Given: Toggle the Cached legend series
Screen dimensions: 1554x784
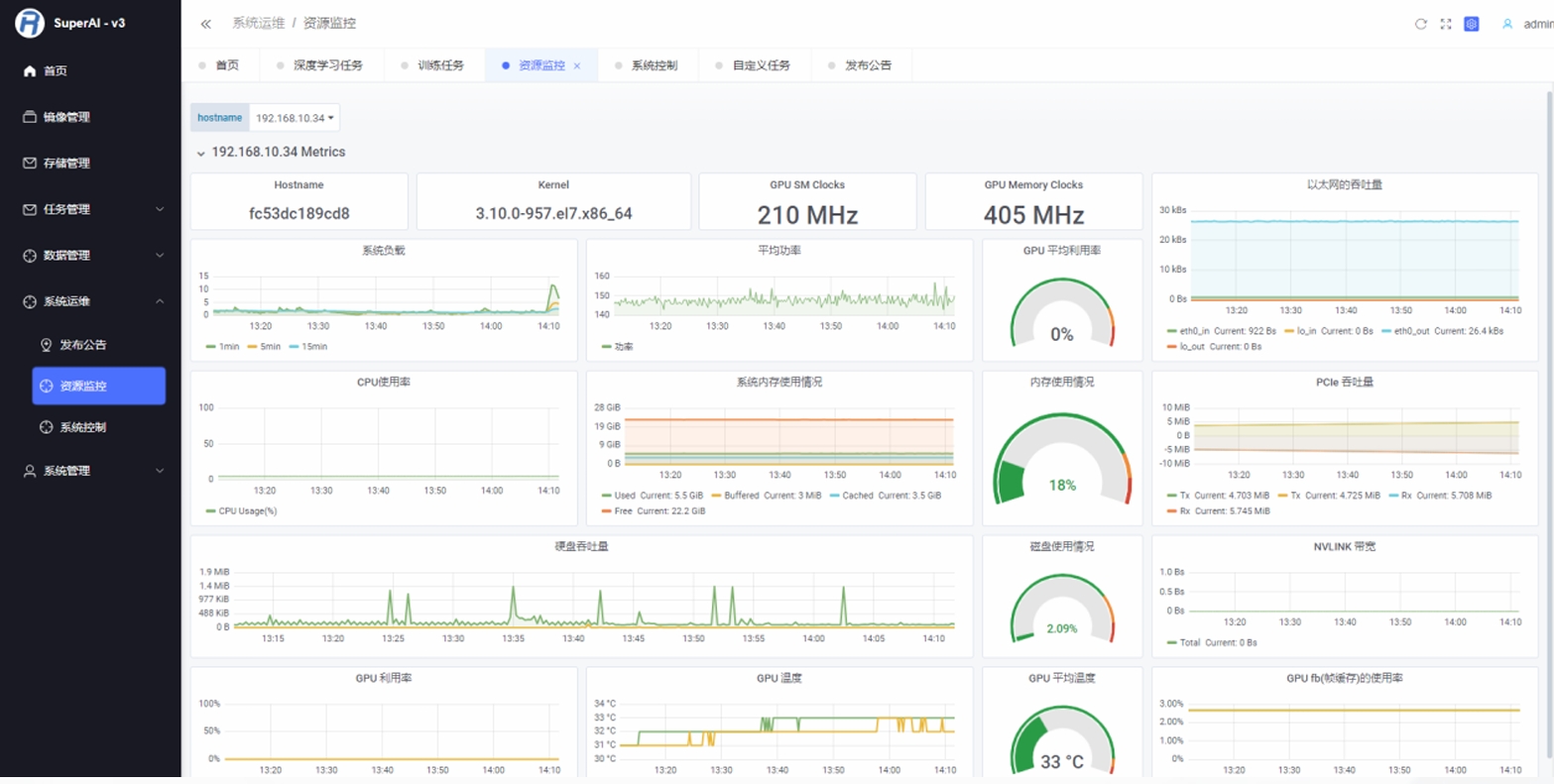Looking at the screenshot, I should coord(885,495).
